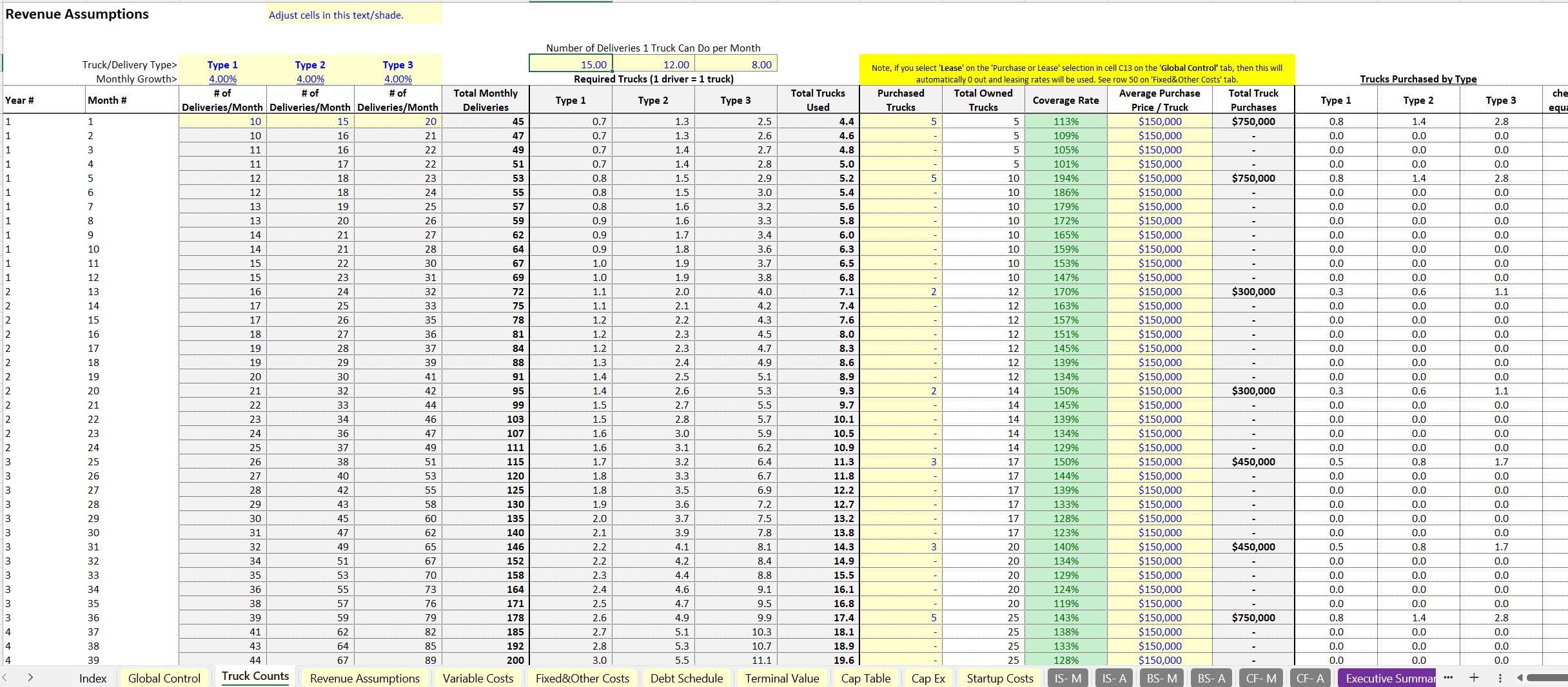Screen dimensions: 1568x687
Task: Select month 1 Average Purchase Price $150,000
Action: tap(1159, 121)
